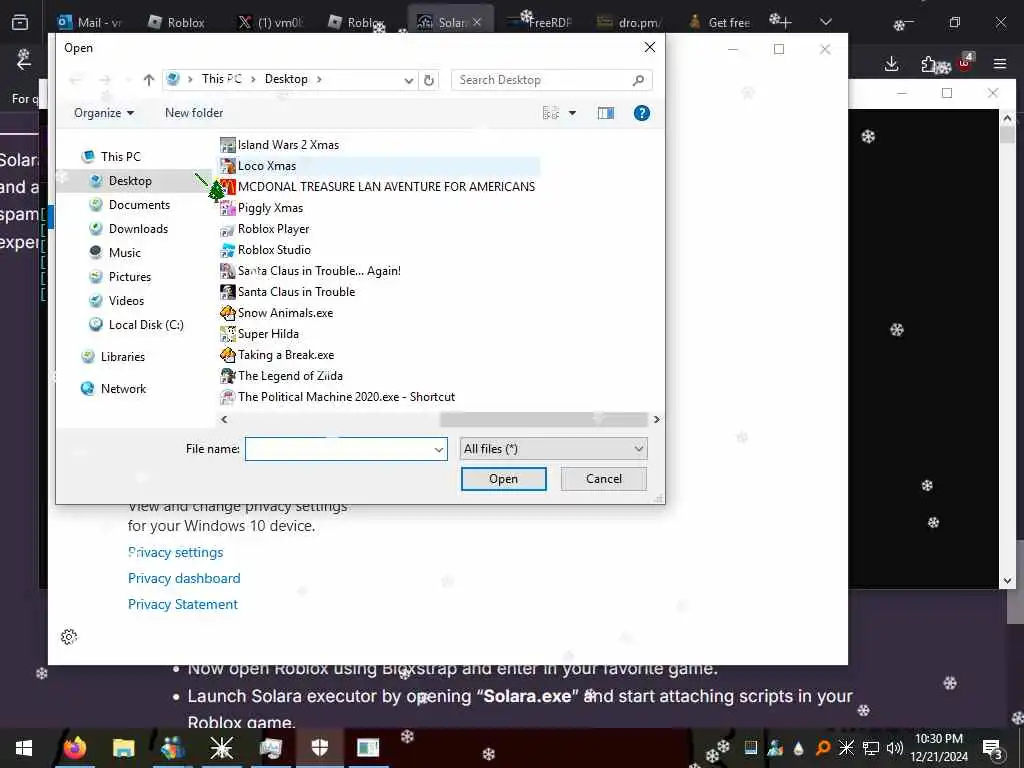Show all browser tabs dropdown chevron
Image resolution: width=1024 pixels, height=768 pixels.
coord(825,22)
